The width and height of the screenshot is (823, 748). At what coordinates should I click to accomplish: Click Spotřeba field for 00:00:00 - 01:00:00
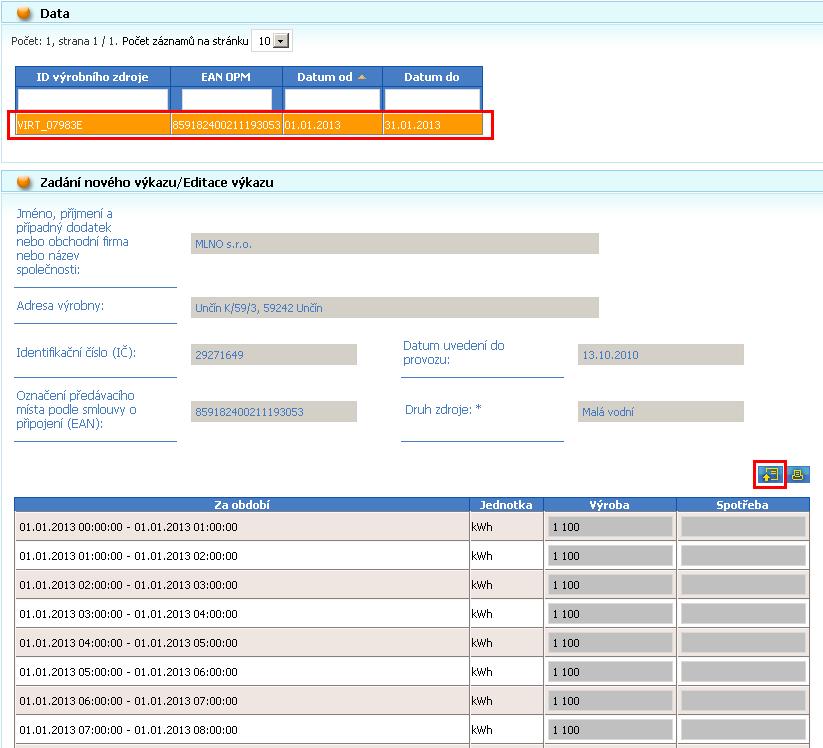pos(743,527)
